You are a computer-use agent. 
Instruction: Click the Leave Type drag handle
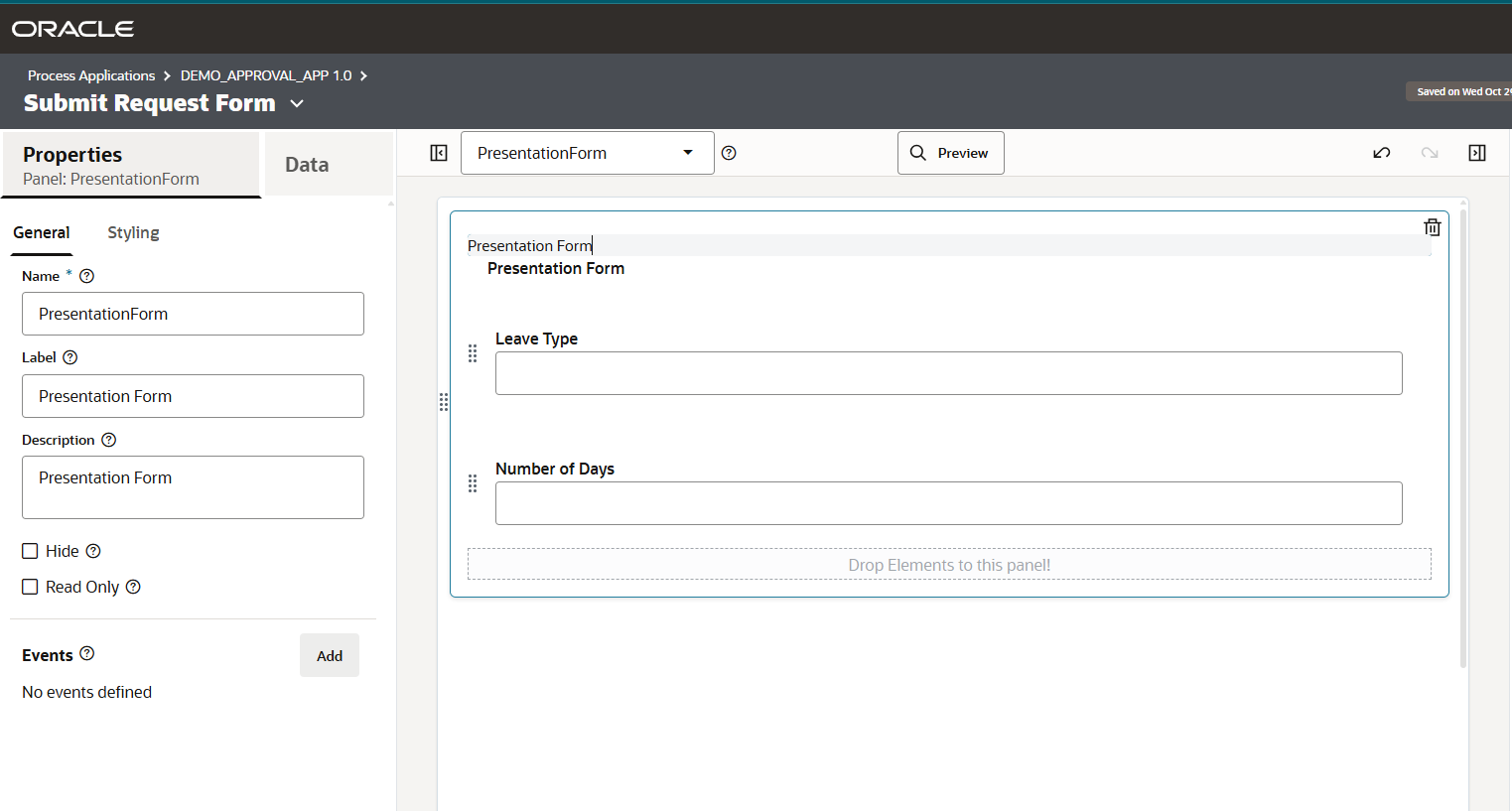(473, 353)
